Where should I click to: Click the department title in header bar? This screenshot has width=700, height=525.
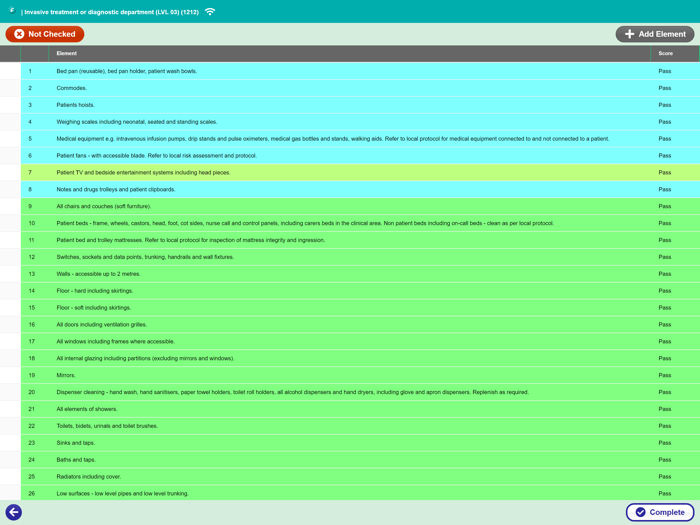[x=111, y=12]
